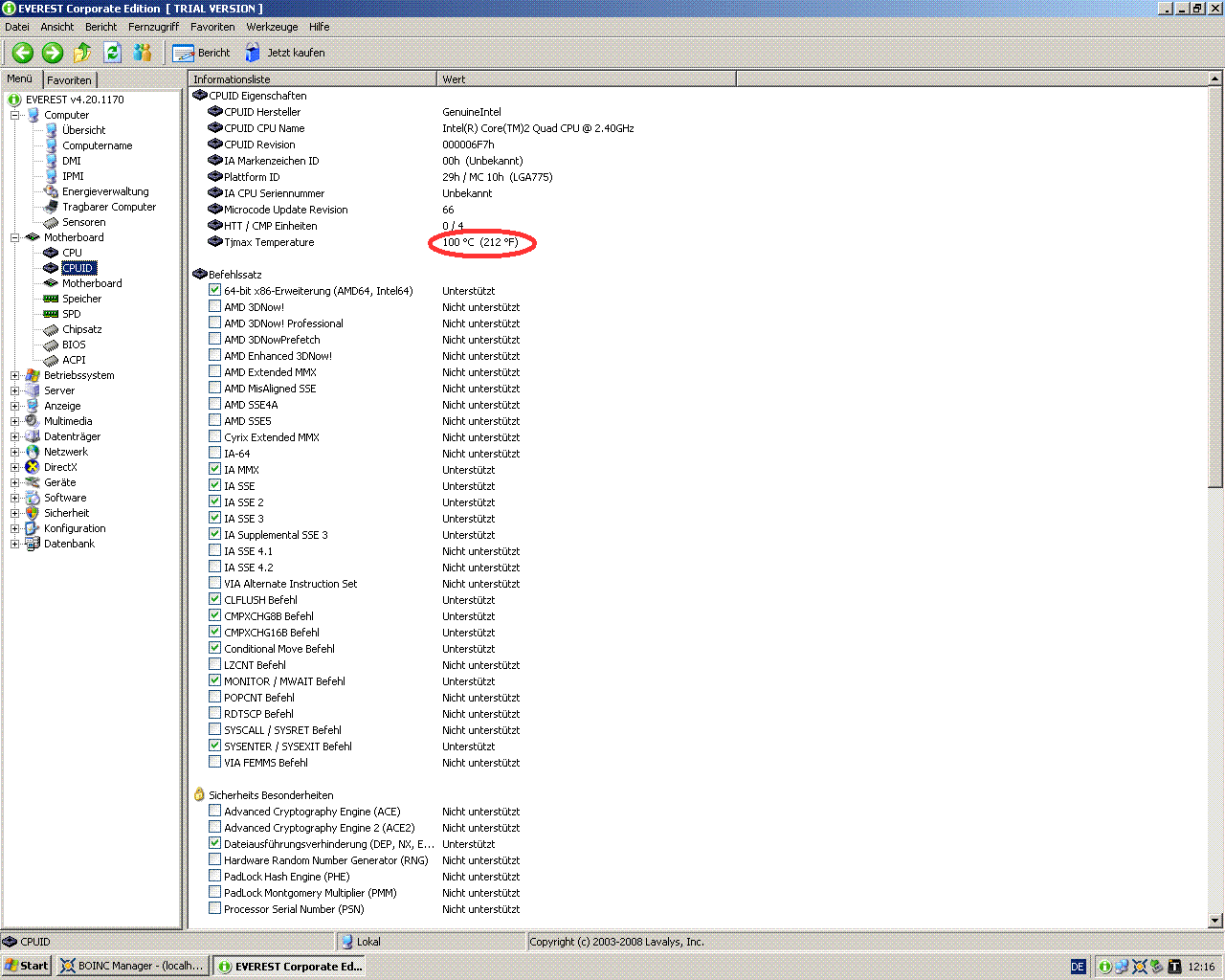Click the Tjmax Temperature row icon

point(215,241)
